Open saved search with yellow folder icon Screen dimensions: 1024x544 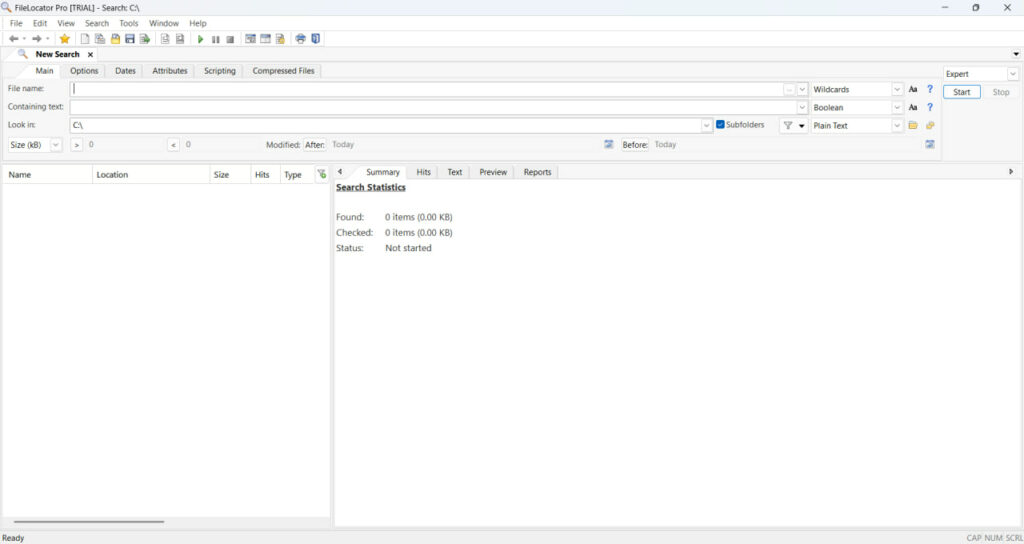[x=115, y=39]
